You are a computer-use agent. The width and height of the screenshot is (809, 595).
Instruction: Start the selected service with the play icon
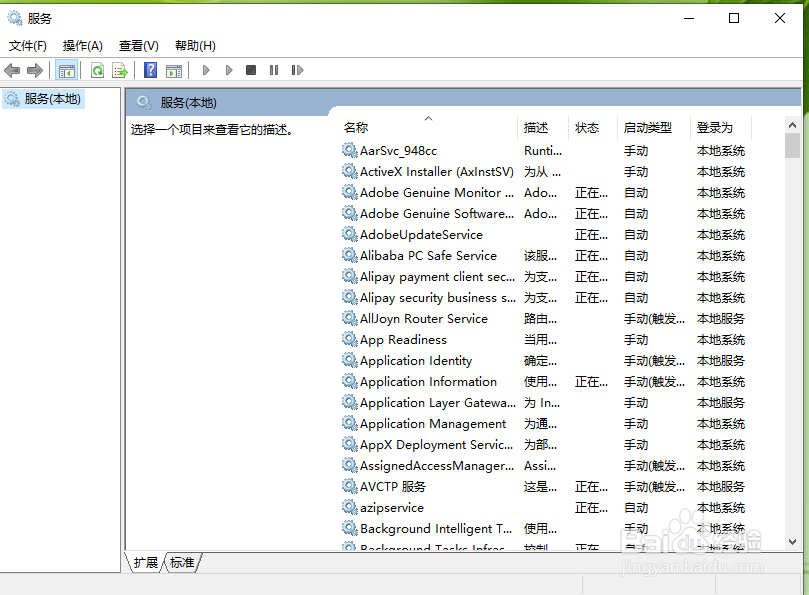pyautogui.click(x=205, y=70)
